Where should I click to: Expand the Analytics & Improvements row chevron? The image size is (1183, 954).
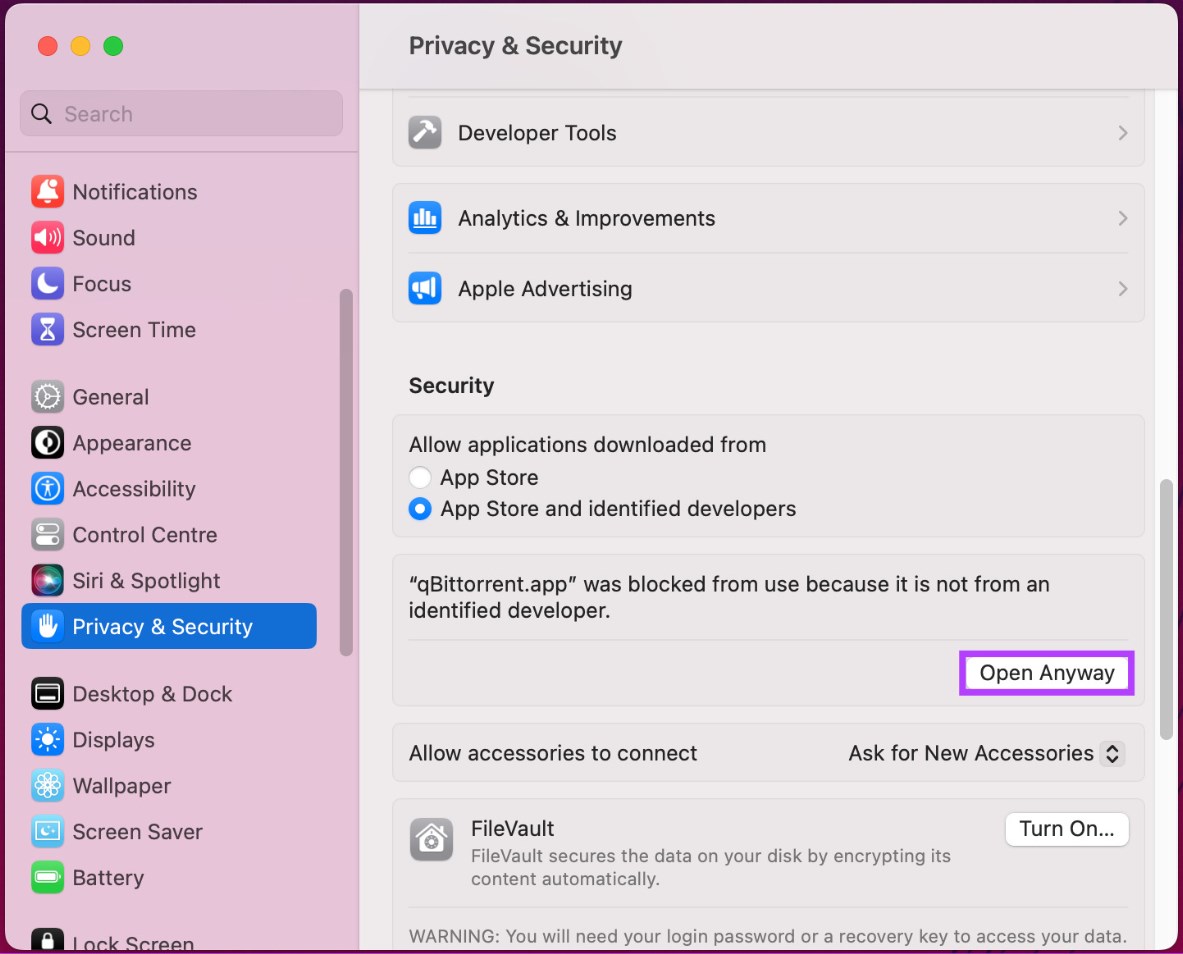click(1123, 218)
